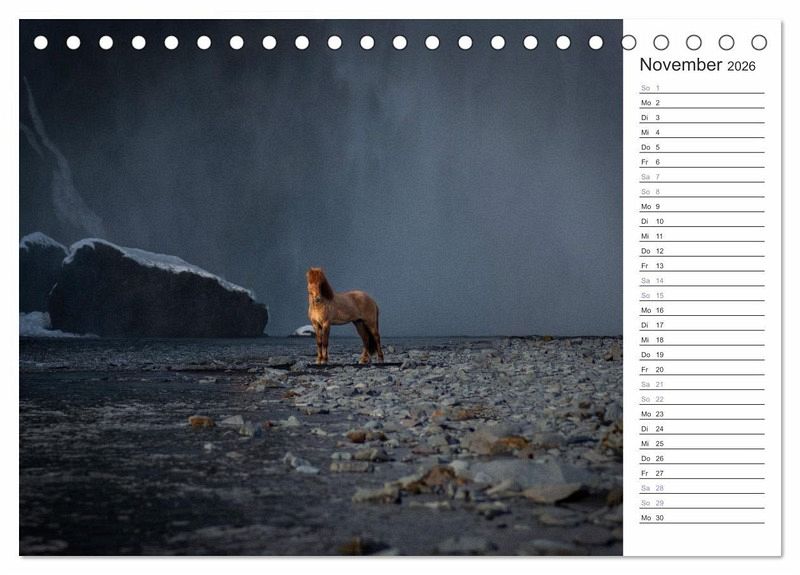Click the first binding hole at top-left
This screenshot has height=575, width=800.
click(41, 43)
